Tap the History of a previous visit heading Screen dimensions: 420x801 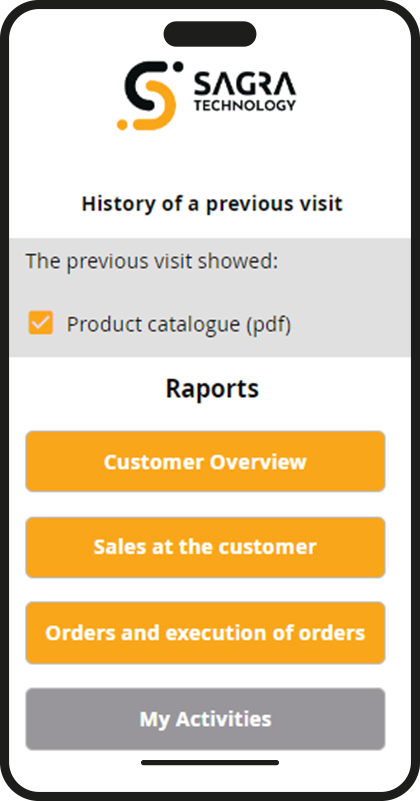coord(212,204)
